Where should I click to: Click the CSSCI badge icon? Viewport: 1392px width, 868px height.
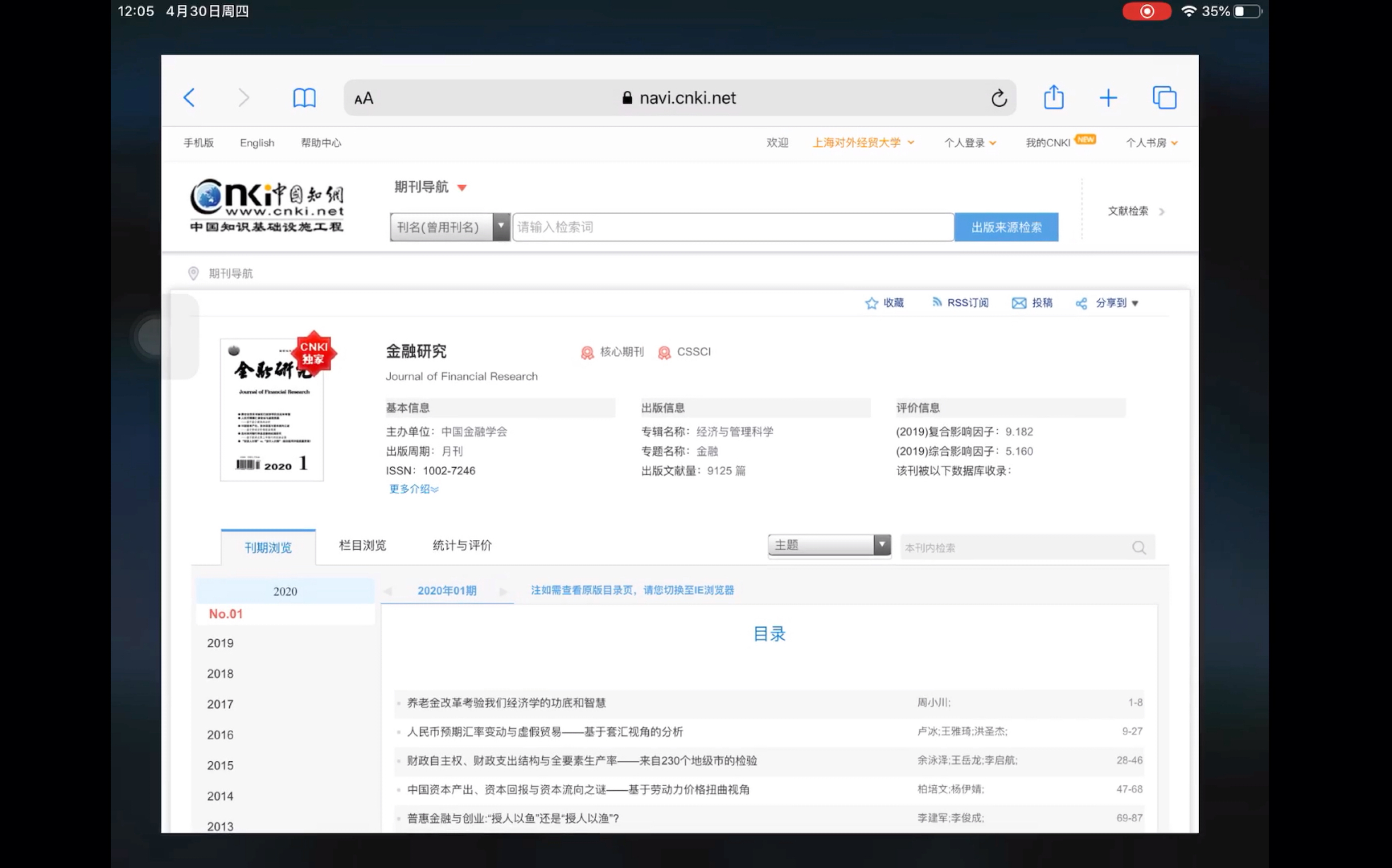click(x=664, y=353)
